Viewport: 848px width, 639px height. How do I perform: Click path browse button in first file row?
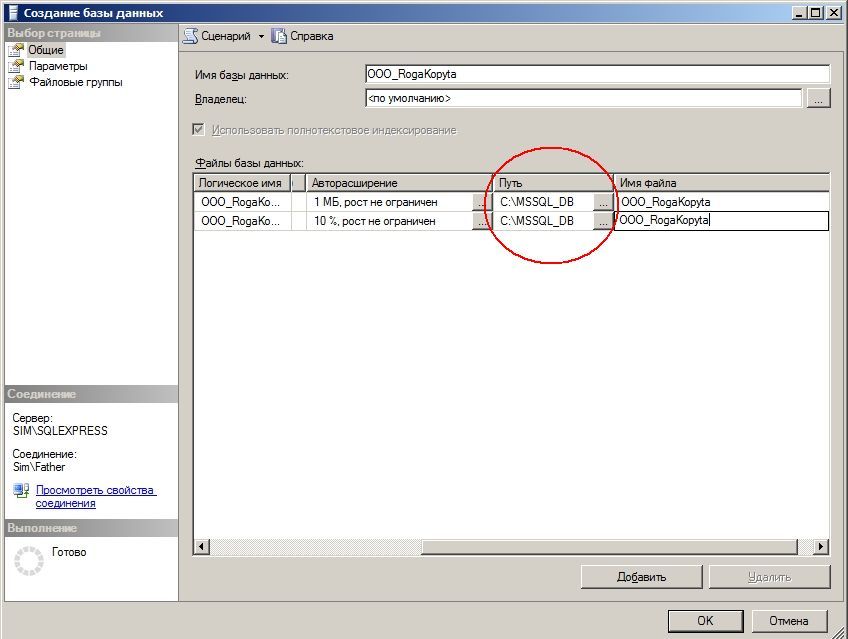[x=602, y=202]
